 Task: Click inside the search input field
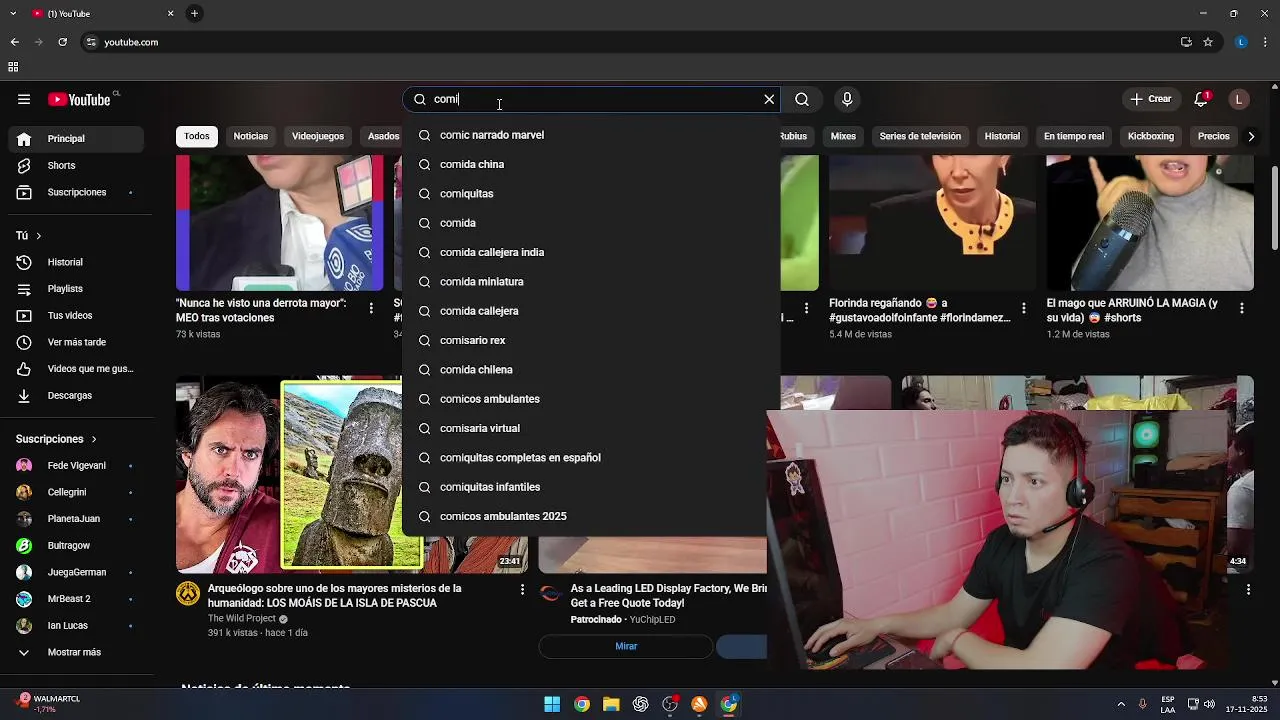594,99
